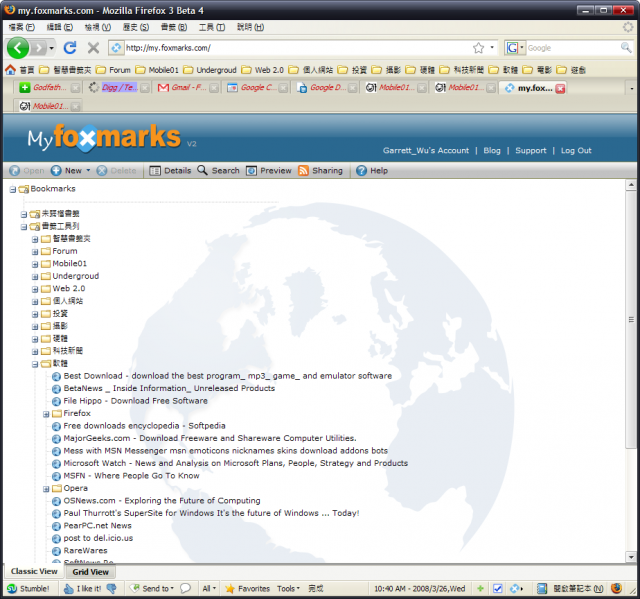Viewport: 640px width, 599px height.
Task: Open the Search tool in Foxmarks toolbar
Action: 218,171
